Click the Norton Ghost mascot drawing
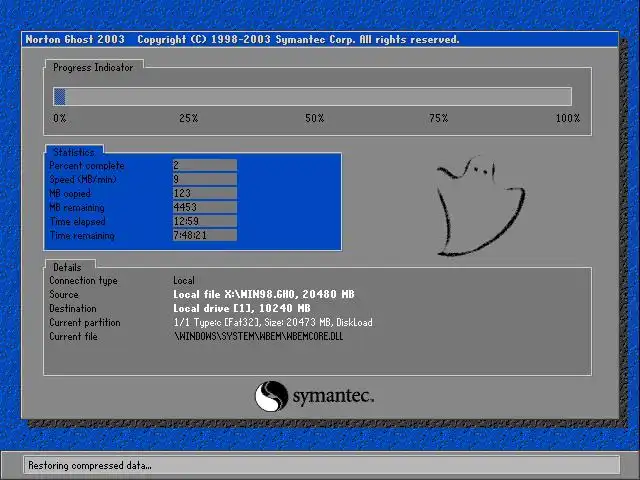Viewport: 640px width, 480px height. tap(480, 206)
